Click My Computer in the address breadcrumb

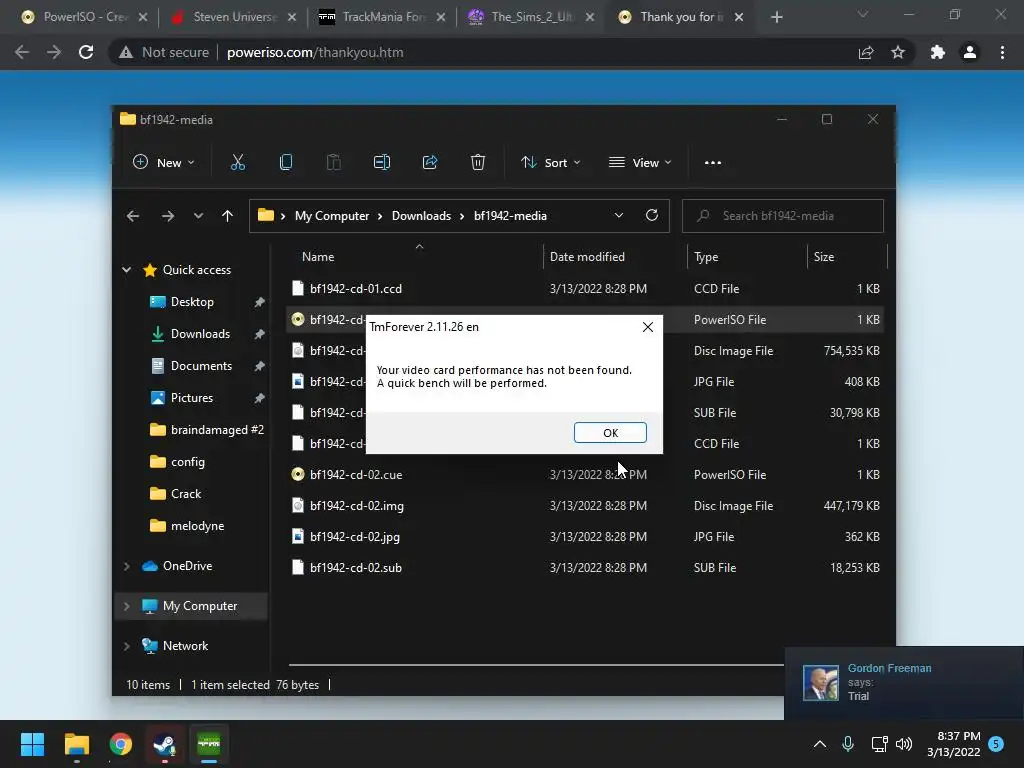[332, 216]
